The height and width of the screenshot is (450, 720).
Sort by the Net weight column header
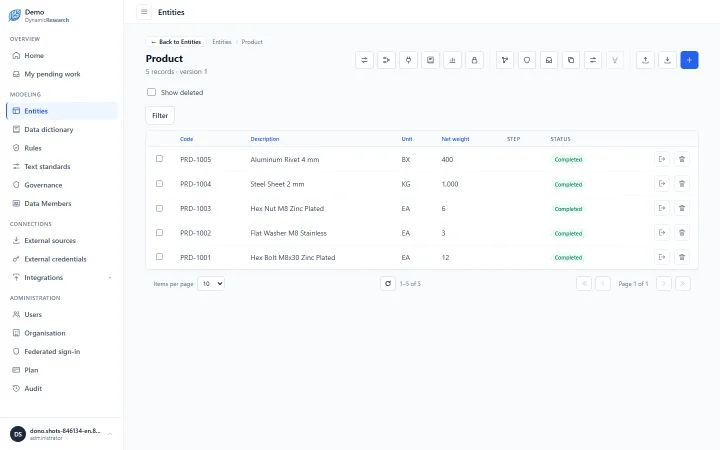pyautogui.click(x=455, y=139)
